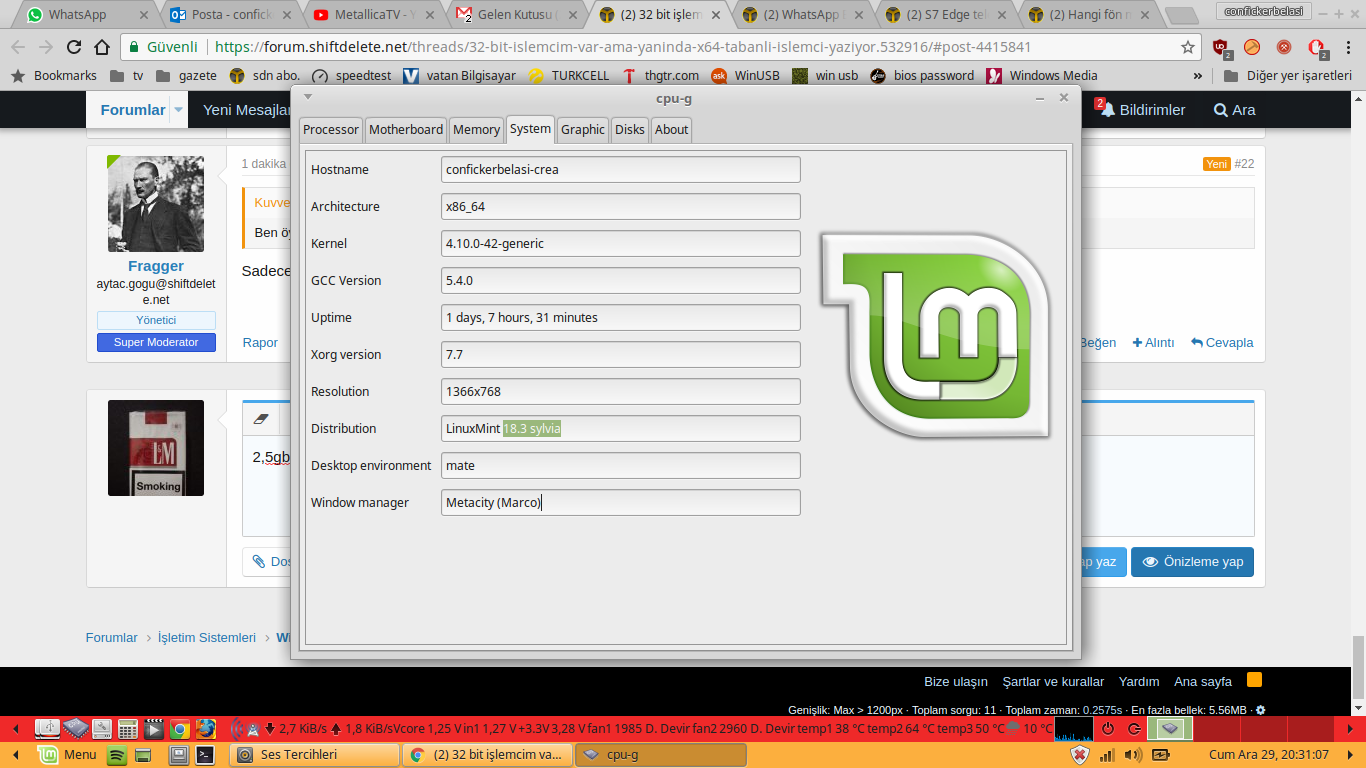
Task: Click the Rapor link on Fragger's post
Action: tap(260, 342)
